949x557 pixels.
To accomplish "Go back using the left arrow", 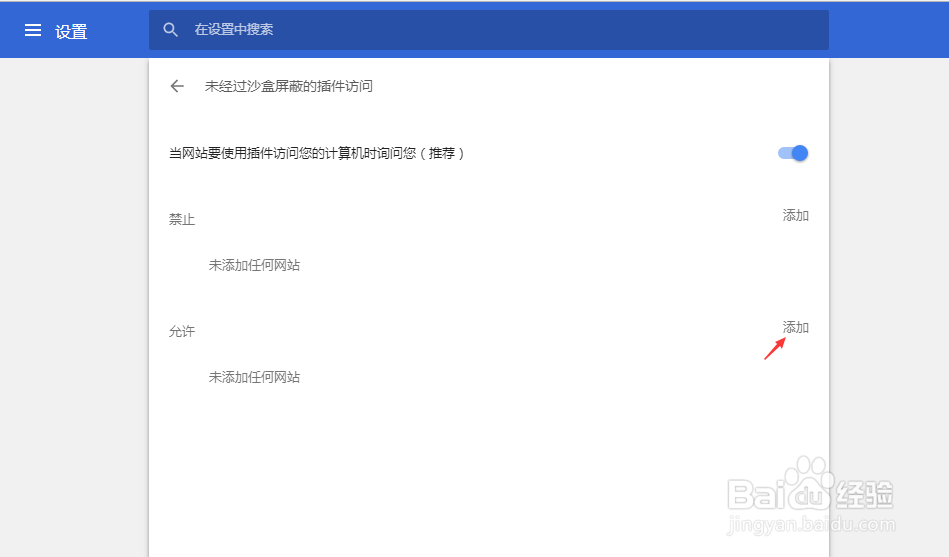I will coord(177,86).
